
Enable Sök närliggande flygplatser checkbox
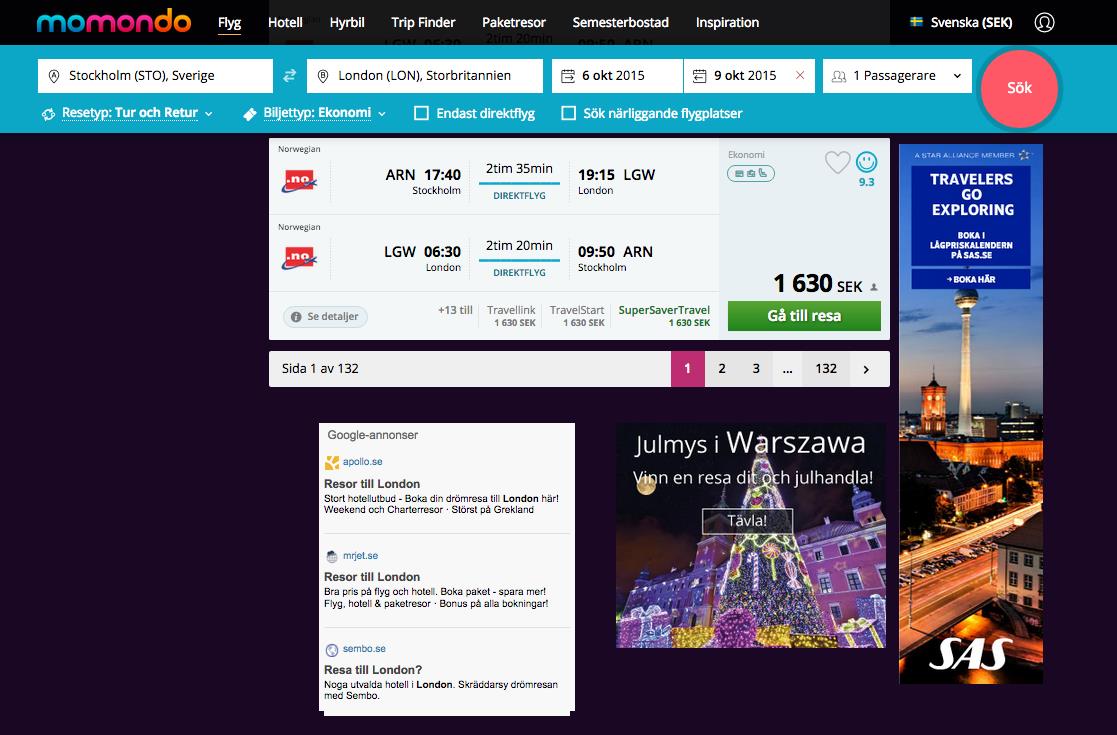tap(568, 113)
